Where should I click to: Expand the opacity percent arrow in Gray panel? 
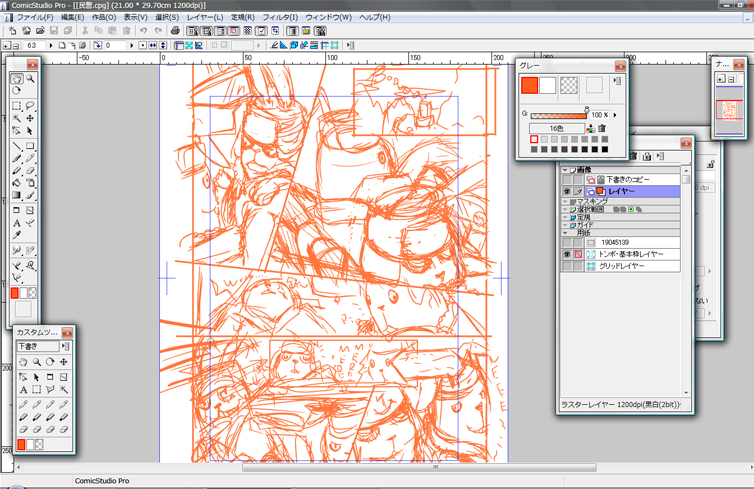pyautogui.click(x=614, y=115)
